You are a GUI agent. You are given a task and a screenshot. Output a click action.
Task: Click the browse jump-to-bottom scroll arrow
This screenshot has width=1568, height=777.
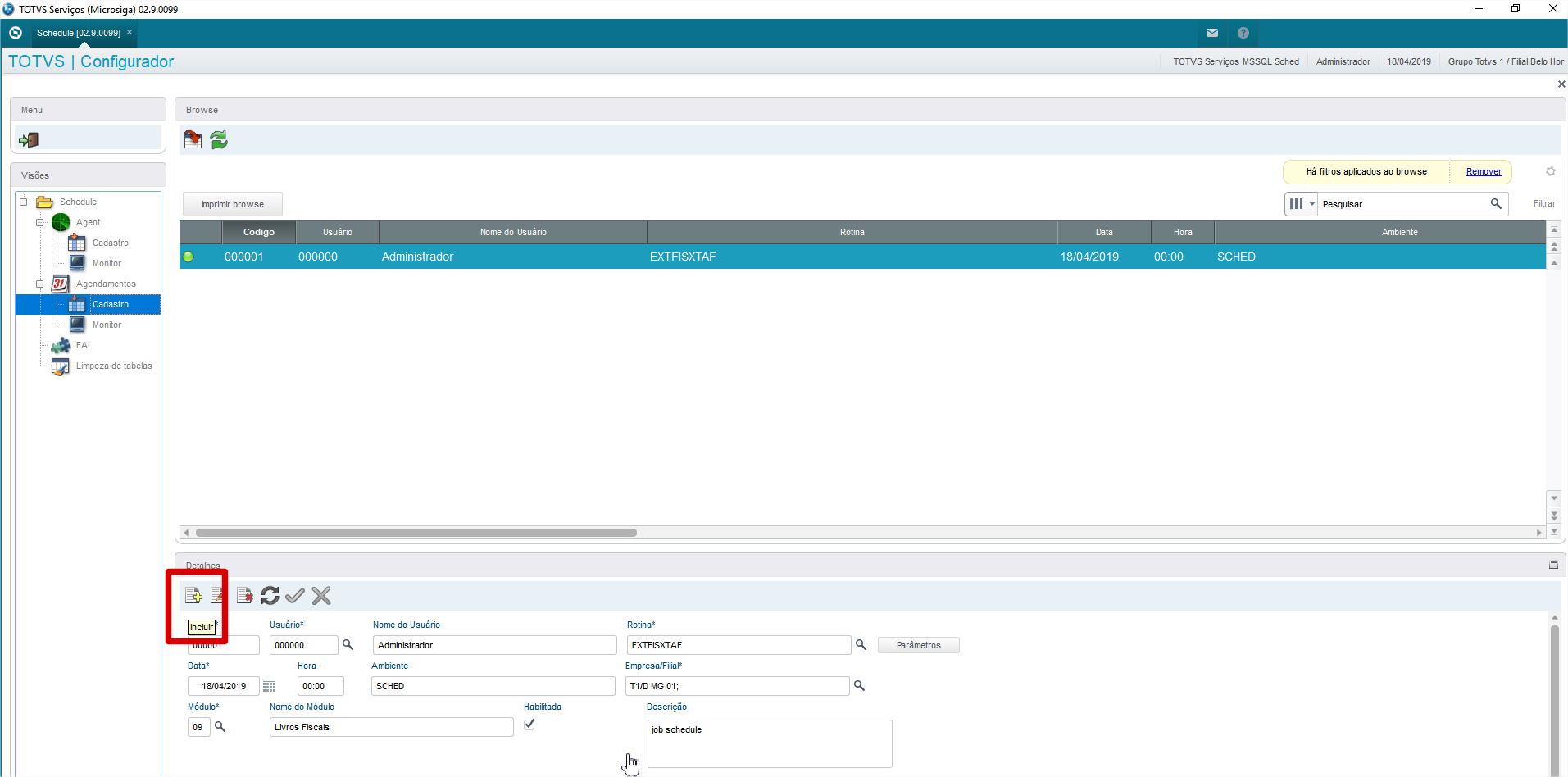pos(1554,532)
